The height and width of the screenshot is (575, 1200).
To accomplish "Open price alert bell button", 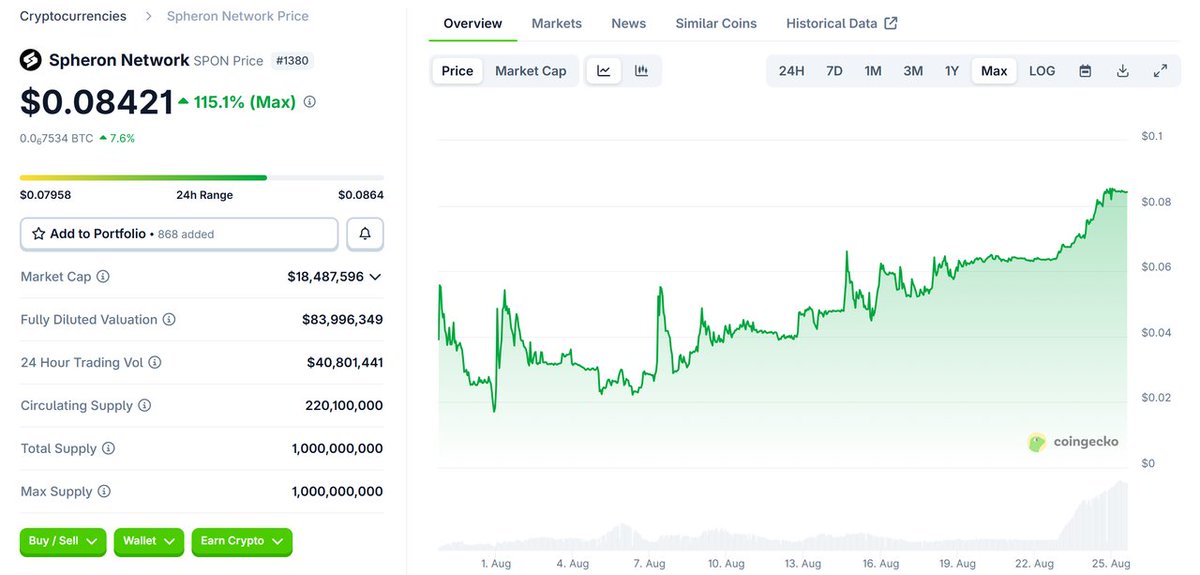I will tap(365, 234).
